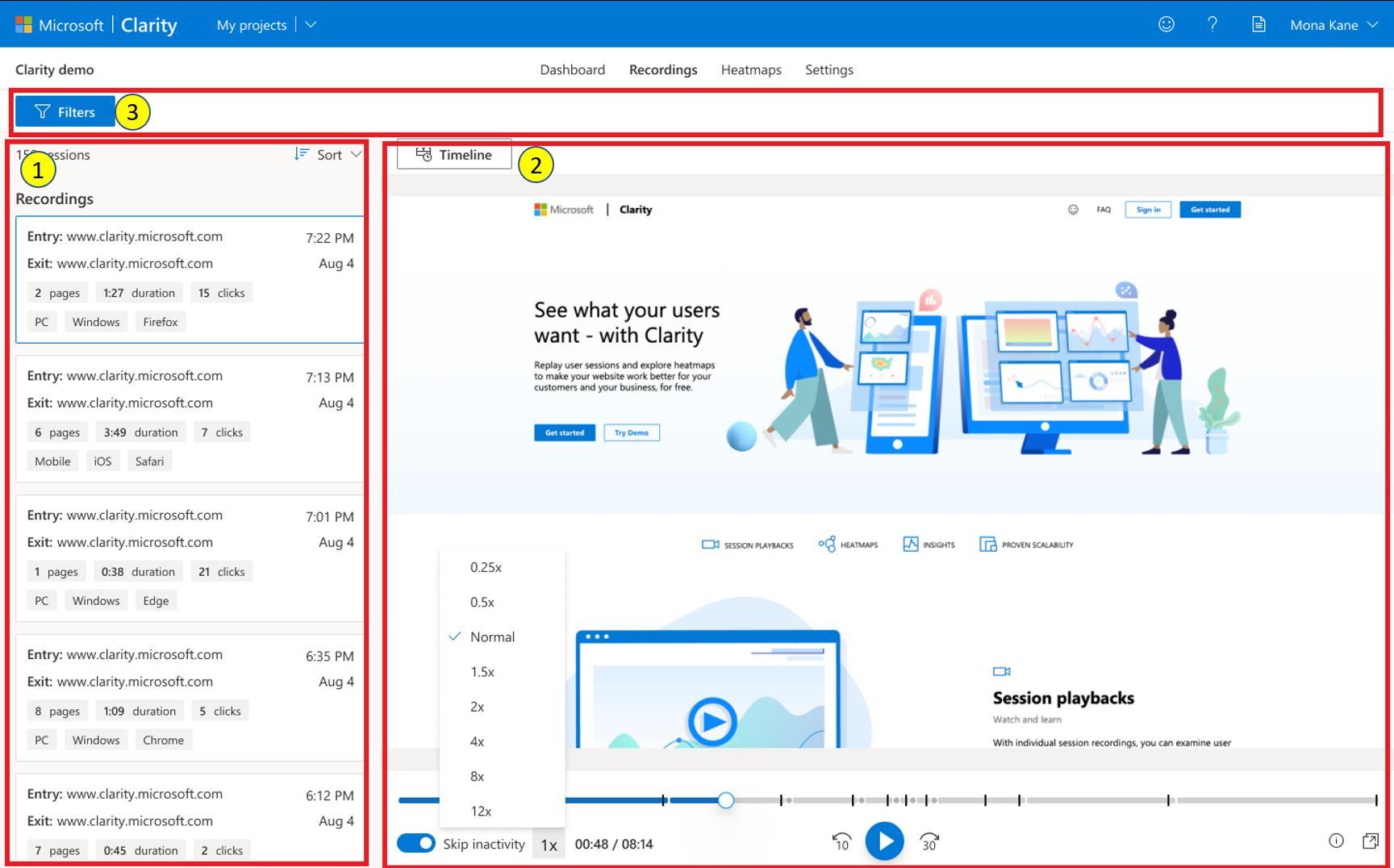Viewport: 1394px width, 868px height.
Task: Click header Get started button on webpage
Action: (1210, 210)
